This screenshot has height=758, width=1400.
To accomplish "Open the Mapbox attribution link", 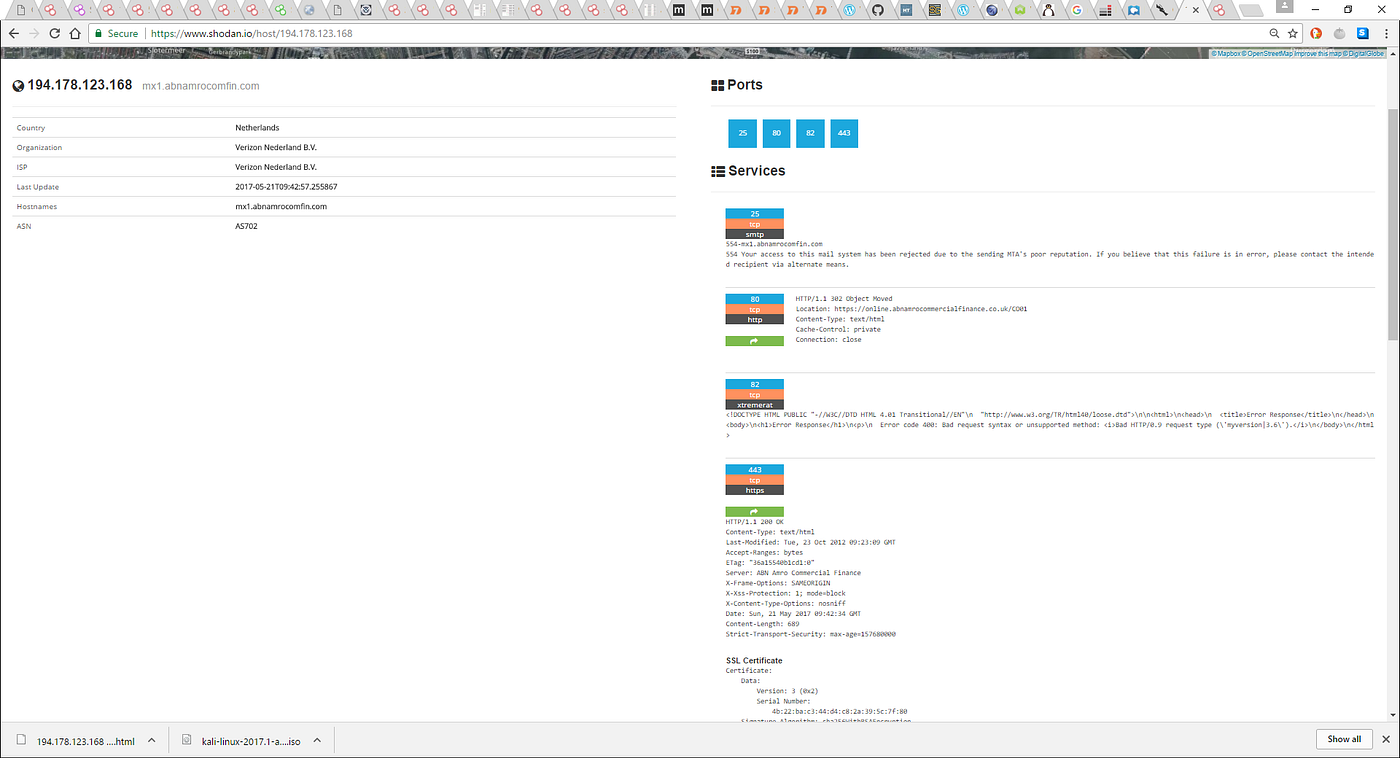I will [x=1227, y=54].
